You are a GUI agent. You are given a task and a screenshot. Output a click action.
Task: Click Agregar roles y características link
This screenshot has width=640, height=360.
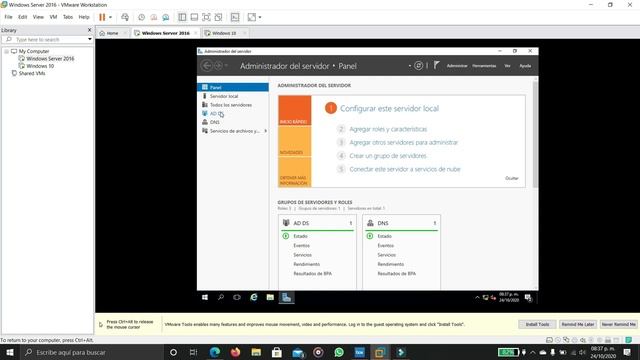(x=388, y=129)
